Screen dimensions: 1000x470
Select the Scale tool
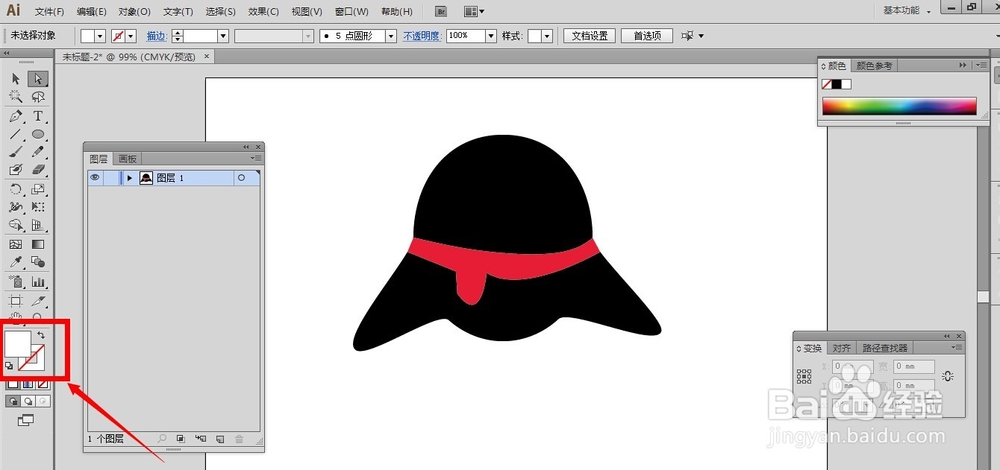(x=38, y=189)
